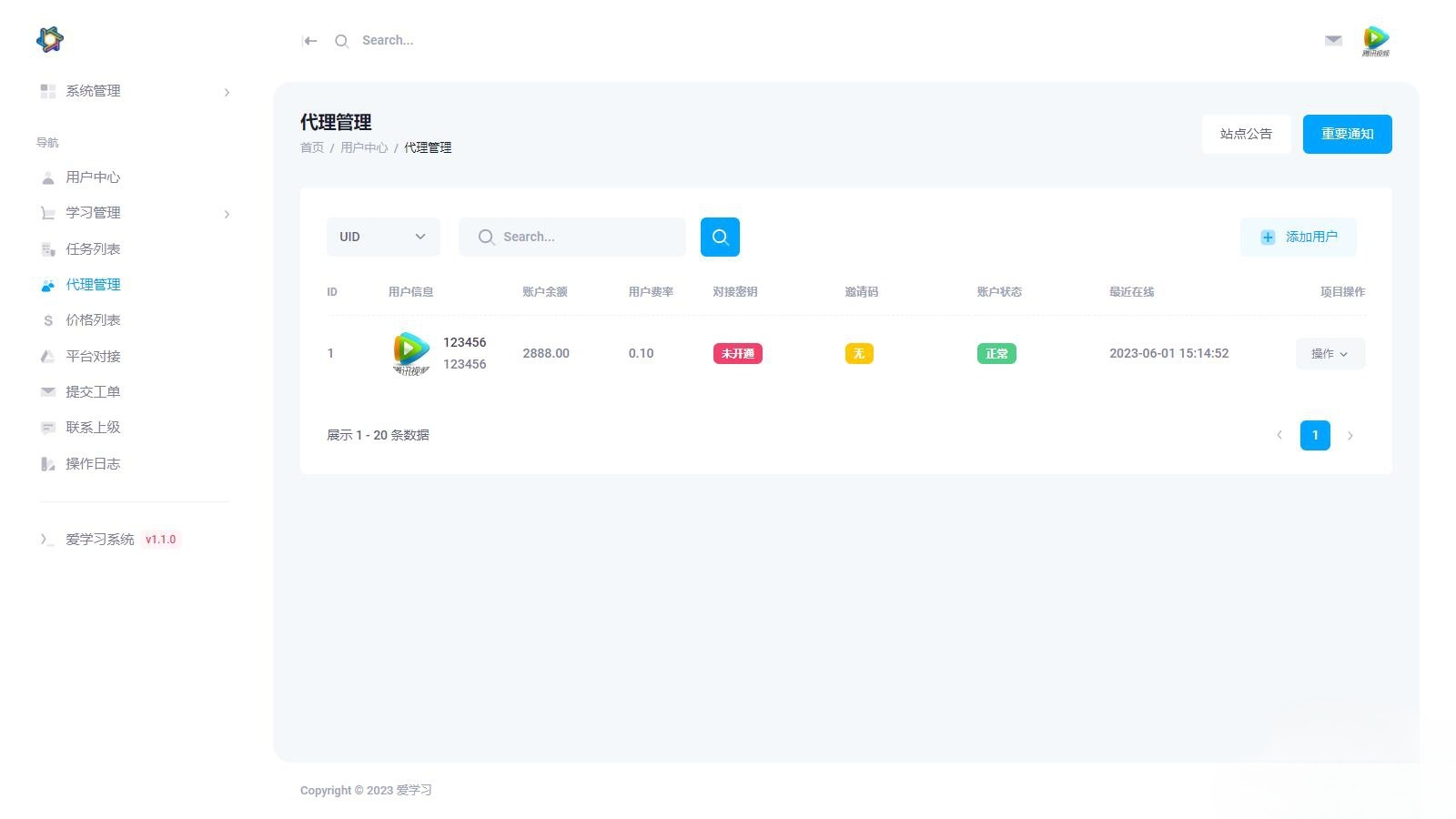This screenshot has width=1456, height=819.
Task: Click the 重要通知 button
Action: click(1348, 134)
